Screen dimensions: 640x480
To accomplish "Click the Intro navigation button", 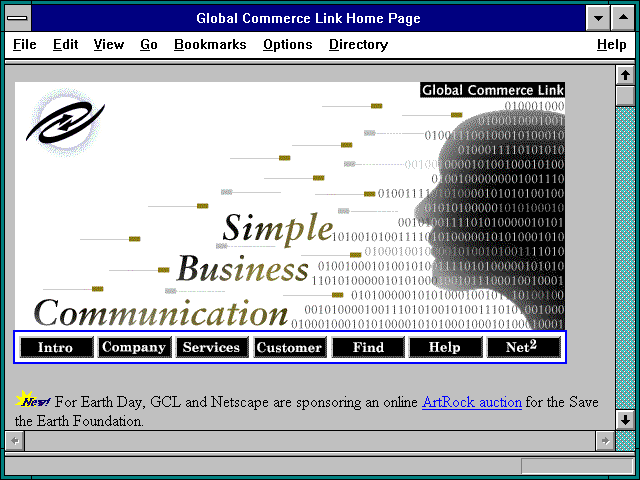I will [x=56, y=347].
